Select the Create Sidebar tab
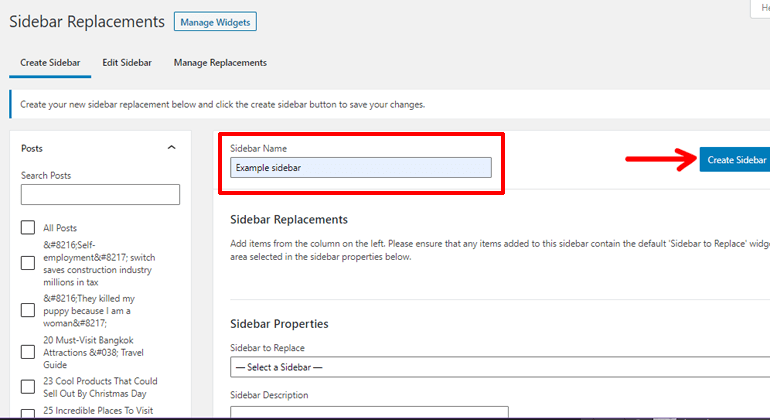770x420 pixels. [x=50, y=63]
